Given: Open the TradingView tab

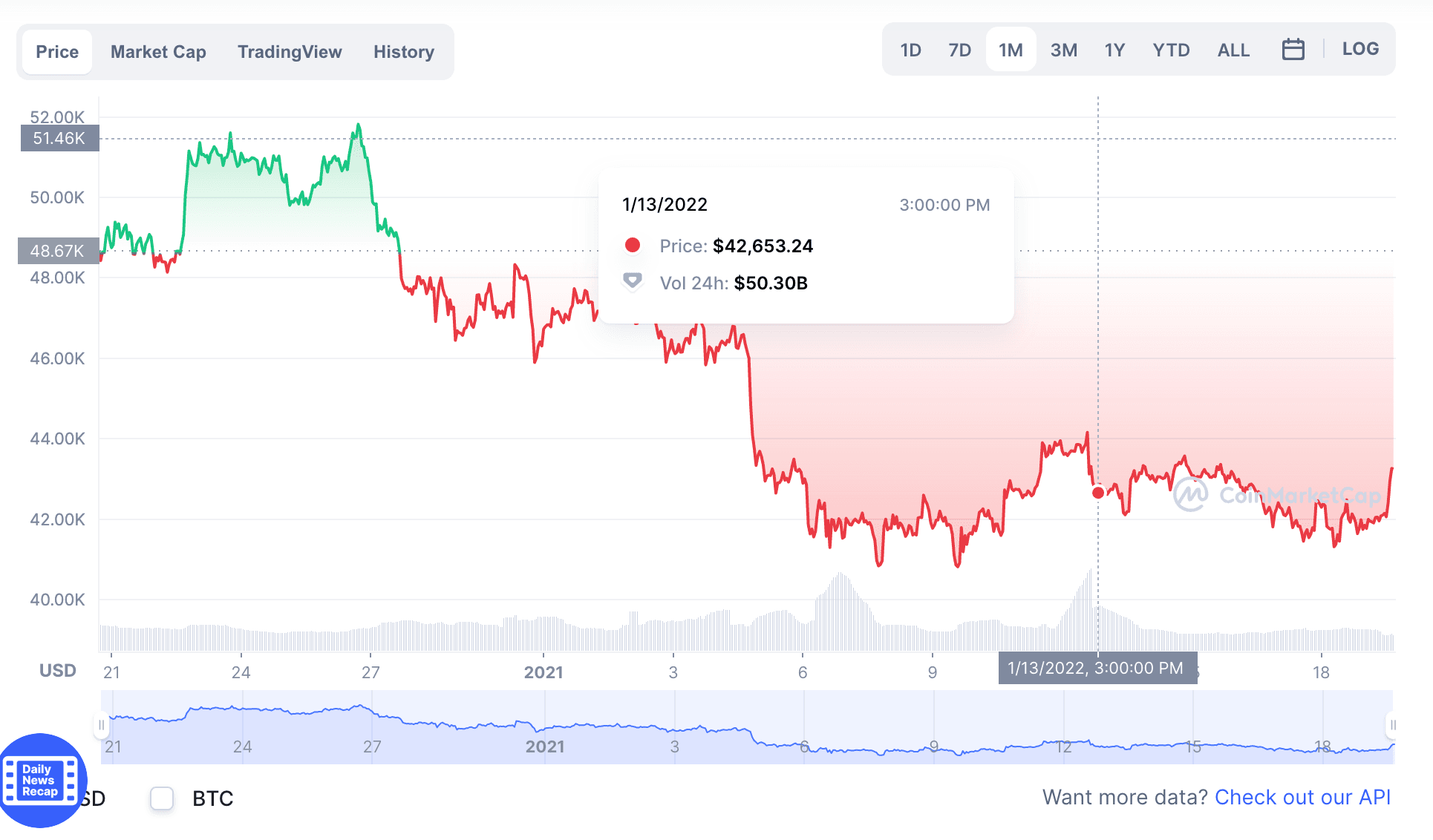Looking at the screenshot, I should tap(290, 52).
